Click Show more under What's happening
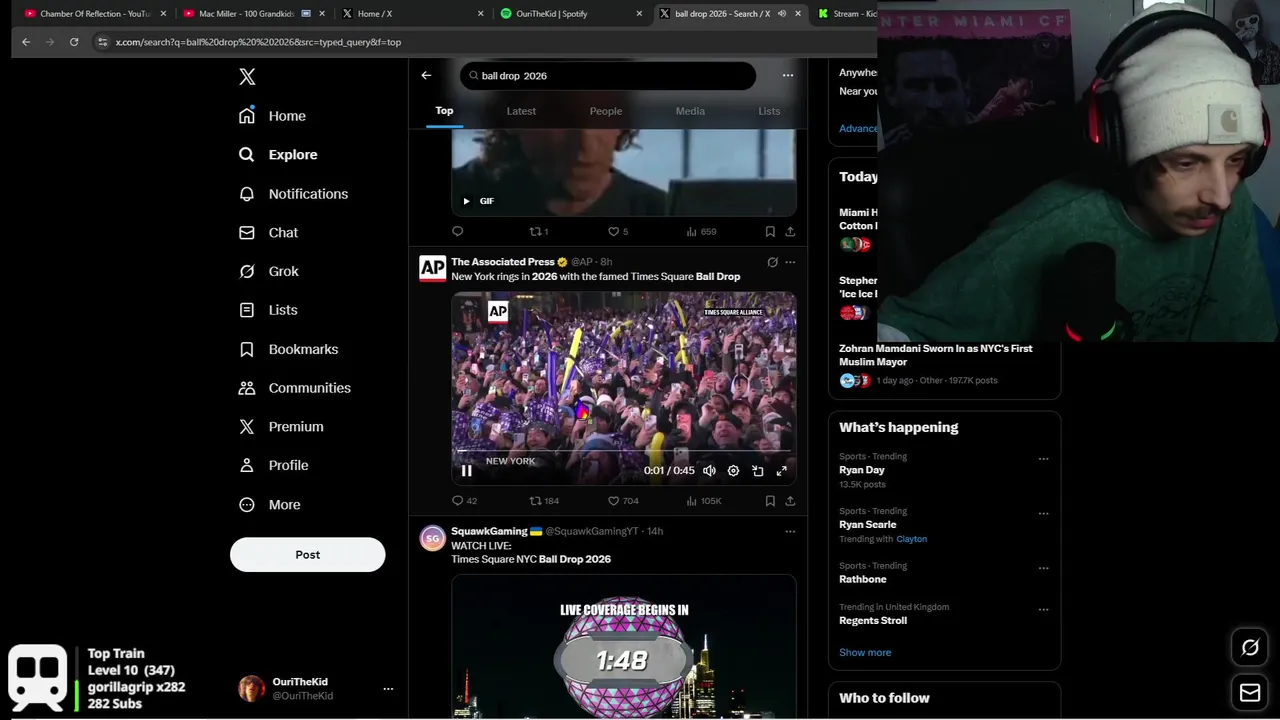Screen dimensions: 1280x720 tap(865, 653)
